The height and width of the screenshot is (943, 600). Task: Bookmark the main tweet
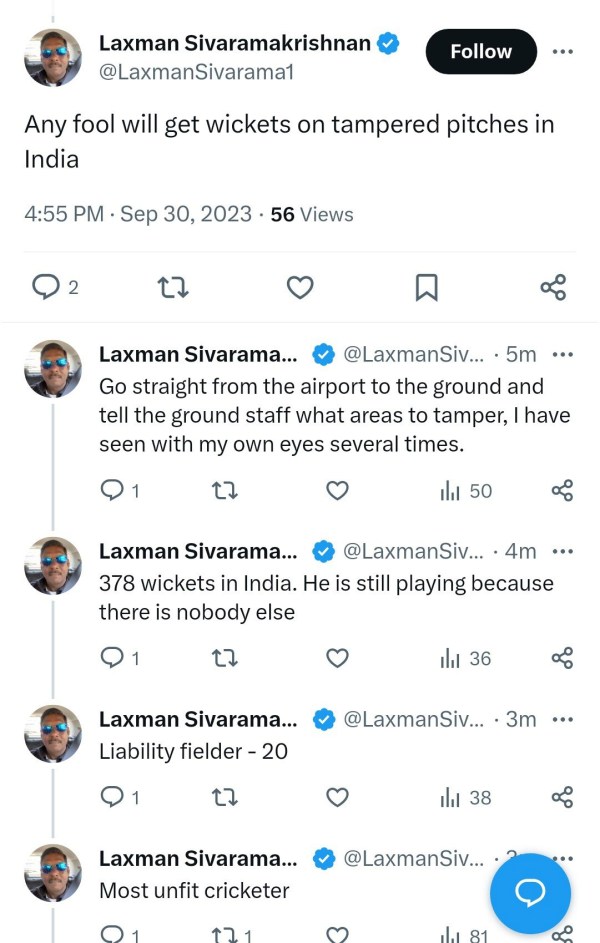coord(427,287)
